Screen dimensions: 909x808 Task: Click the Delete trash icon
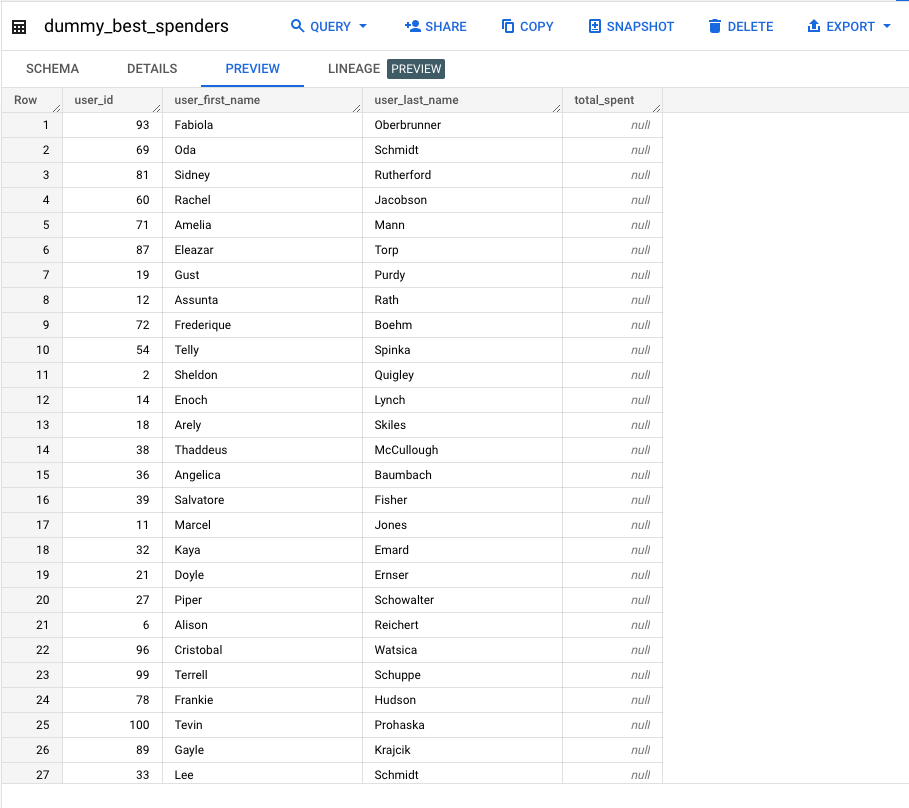pyautogui.click(x=715, y=26)
